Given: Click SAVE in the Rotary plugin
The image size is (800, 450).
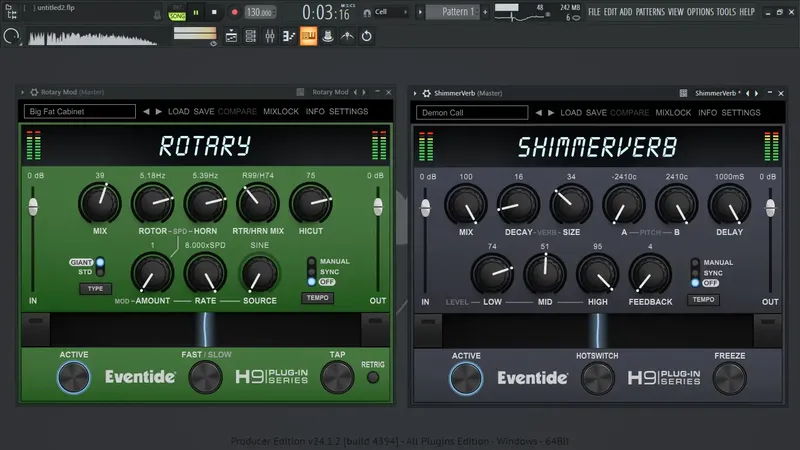Looking at the screenshot, I should [204, 111].
